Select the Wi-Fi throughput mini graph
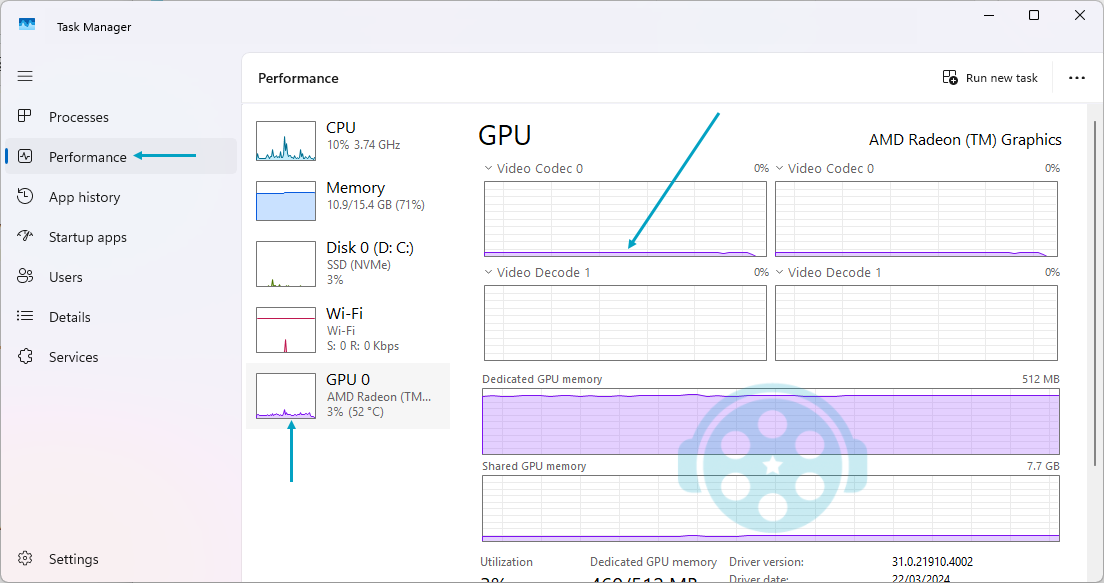 pyautogui.click(x=286, y=330)
